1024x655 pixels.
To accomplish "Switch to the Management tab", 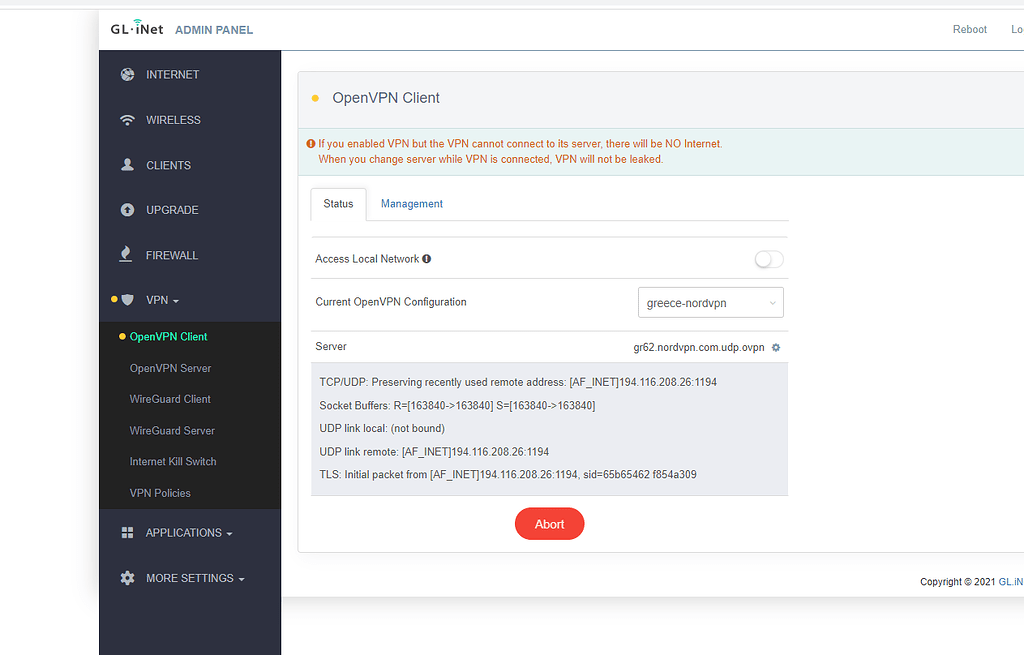I will 411,203.
